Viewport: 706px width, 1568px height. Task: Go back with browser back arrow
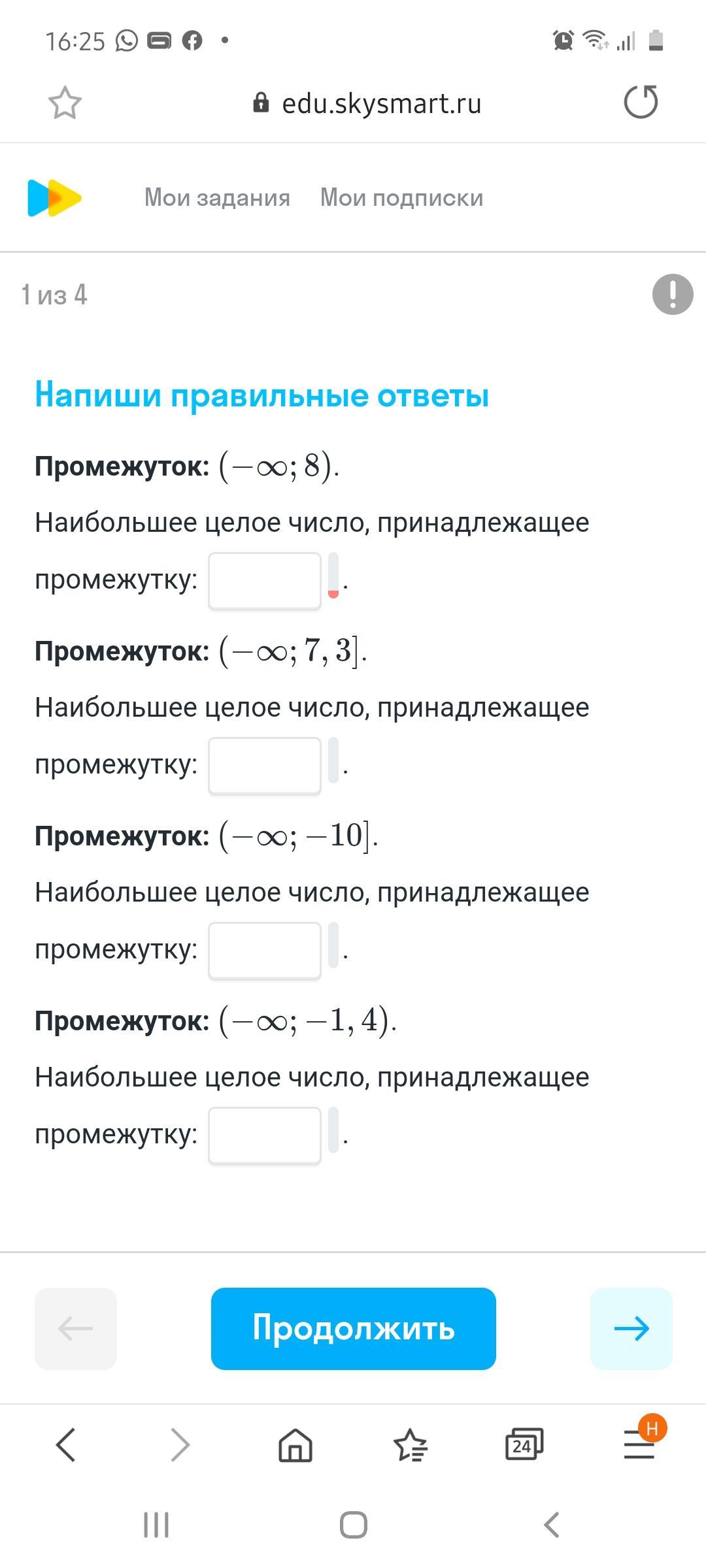click(67, 1444)
